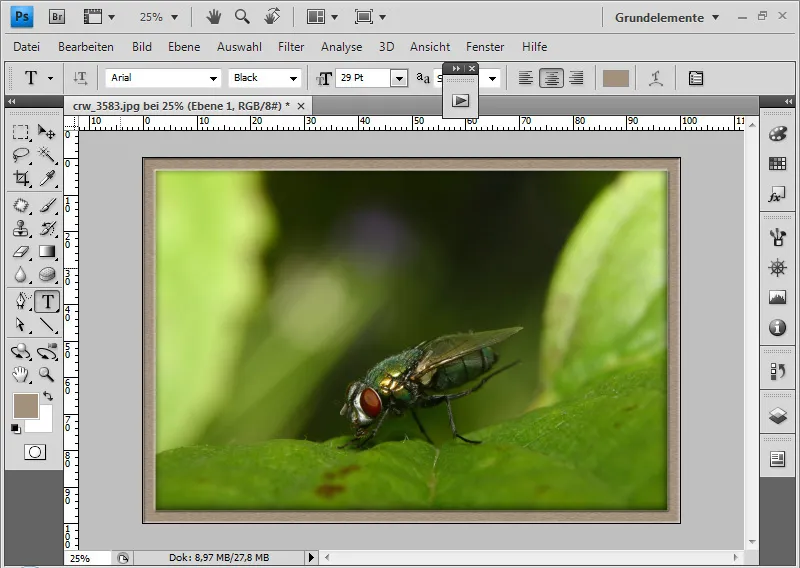Select the Eraser tool

point(20,252)
